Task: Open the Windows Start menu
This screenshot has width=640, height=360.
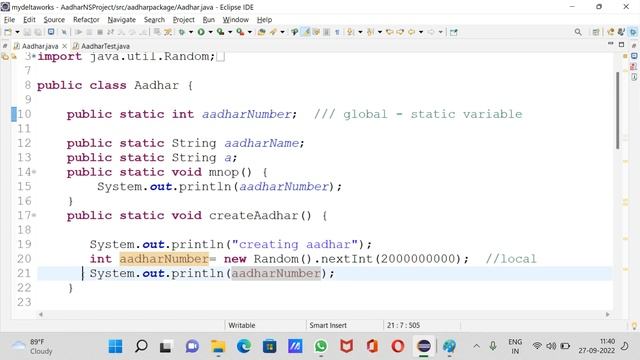Action: pyautogui.click(x=116, y=347)
